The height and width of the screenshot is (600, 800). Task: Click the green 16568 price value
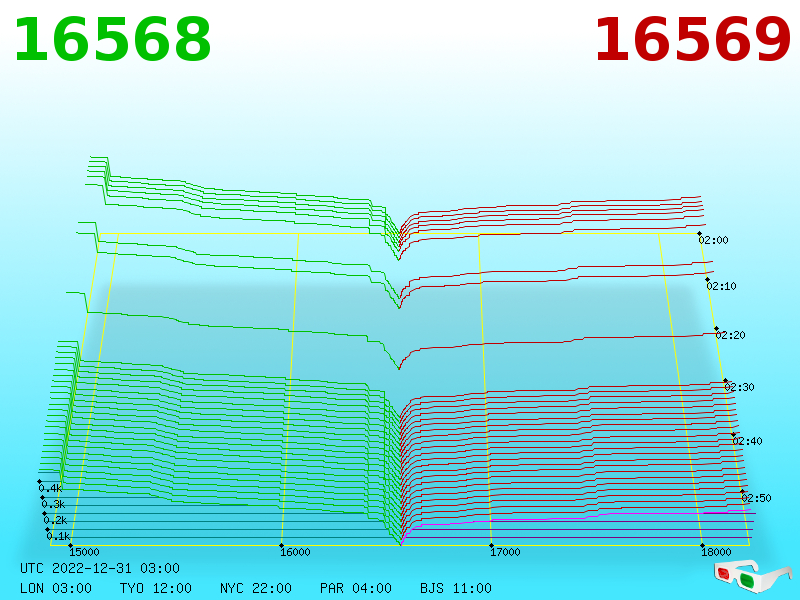[x=112, y=40]
